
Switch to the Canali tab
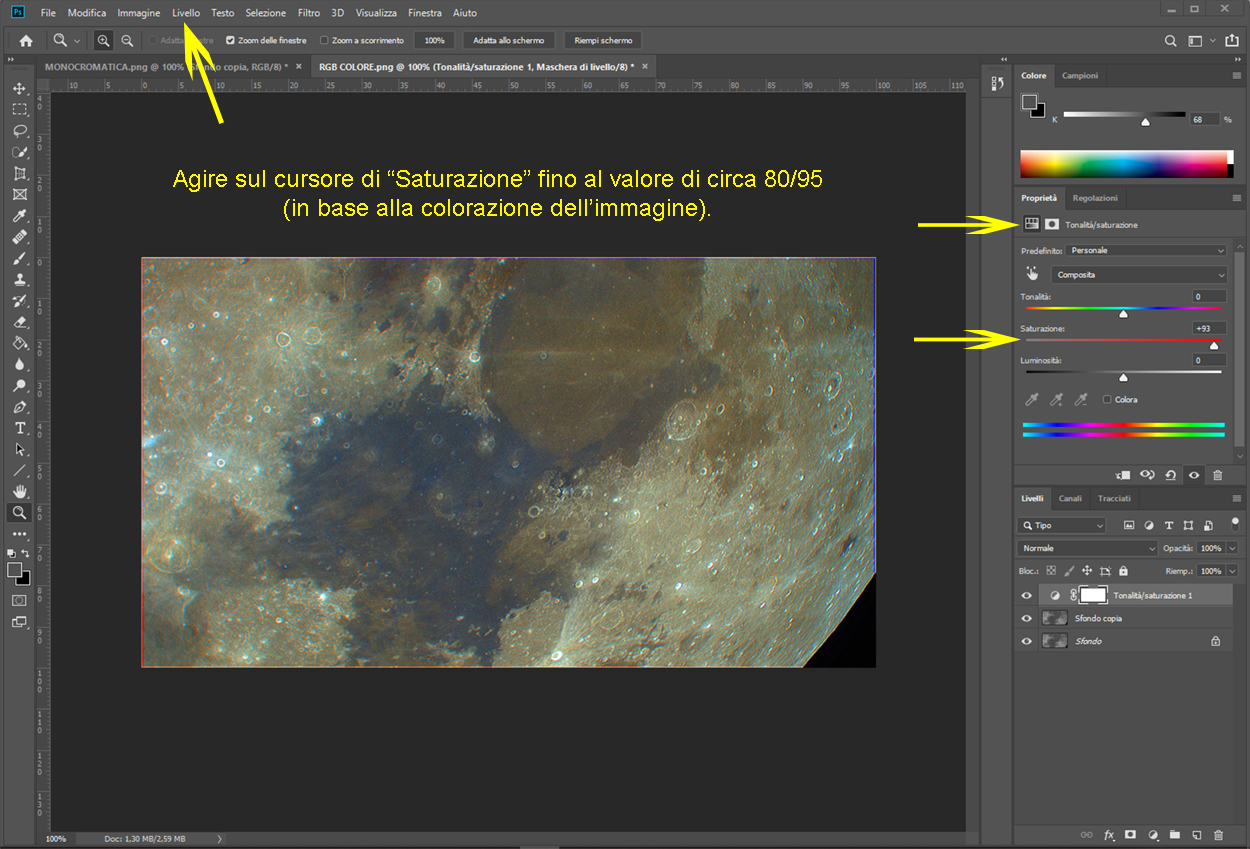click(x=1070, y=498)
